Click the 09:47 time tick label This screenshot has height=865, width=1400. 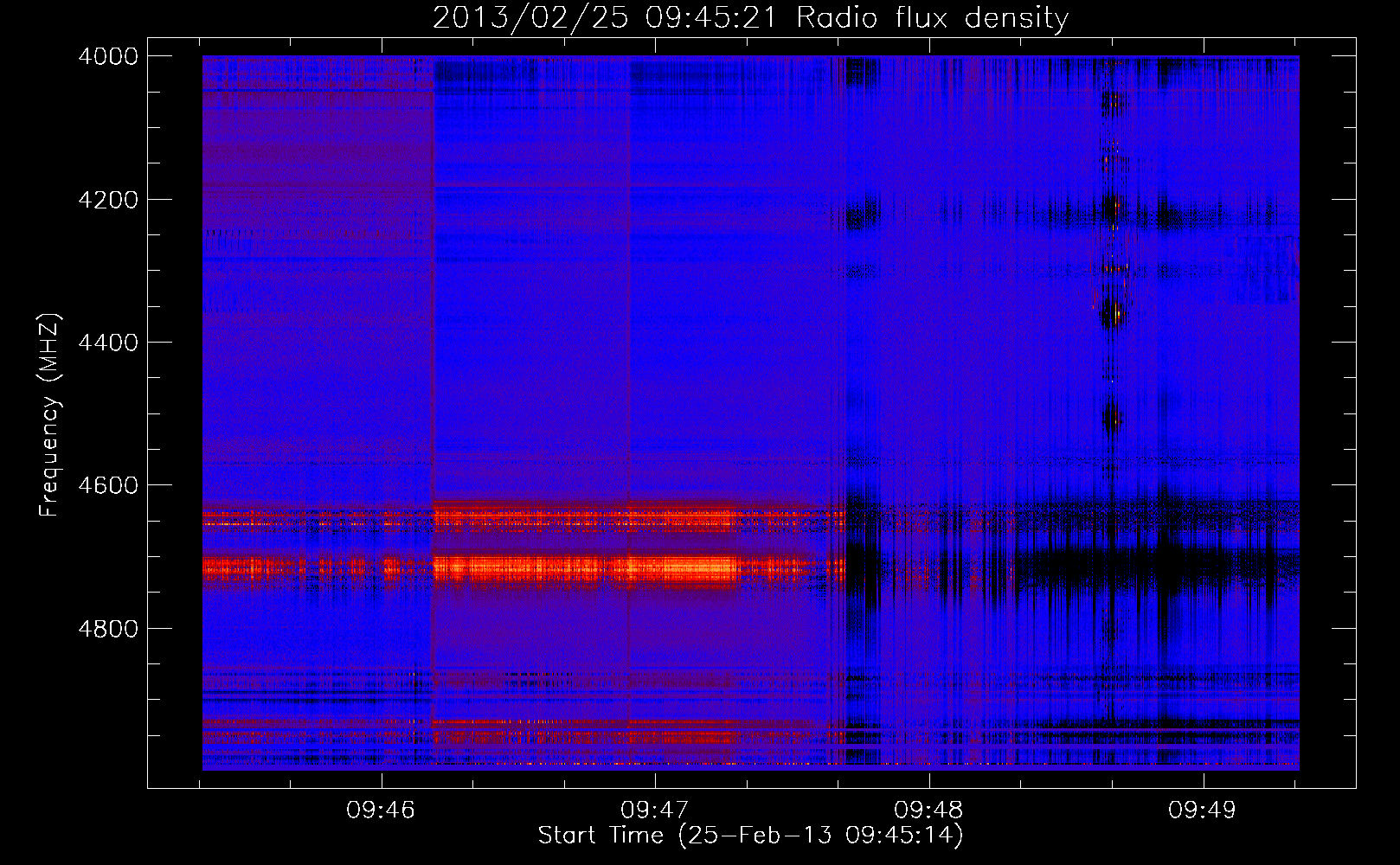click(655, 811)
